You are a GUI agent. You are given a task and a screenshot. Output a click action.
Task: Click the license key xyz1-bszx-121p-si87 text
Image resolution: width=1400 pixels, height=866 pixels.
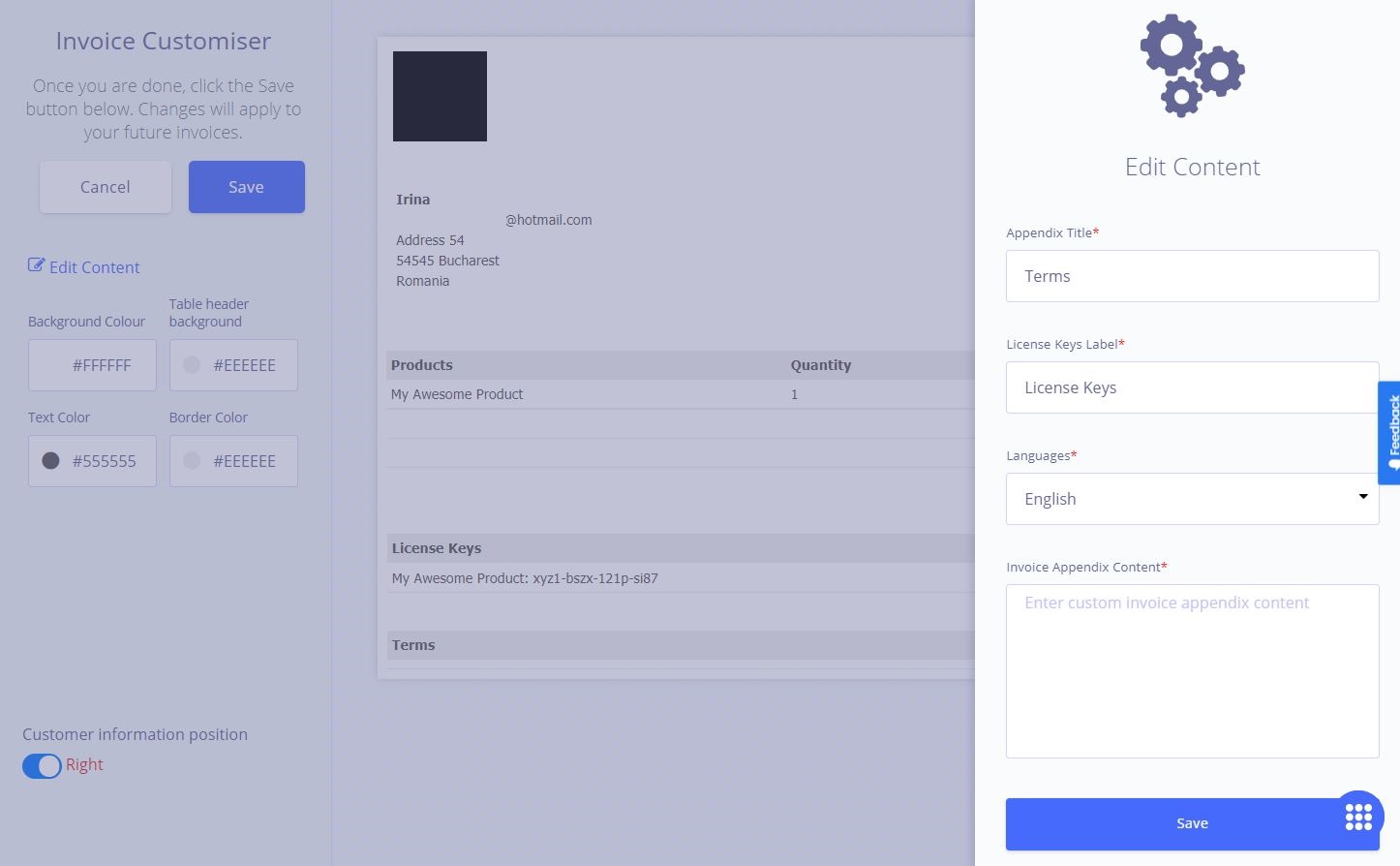pyautogui.click(x=595, y=578)
